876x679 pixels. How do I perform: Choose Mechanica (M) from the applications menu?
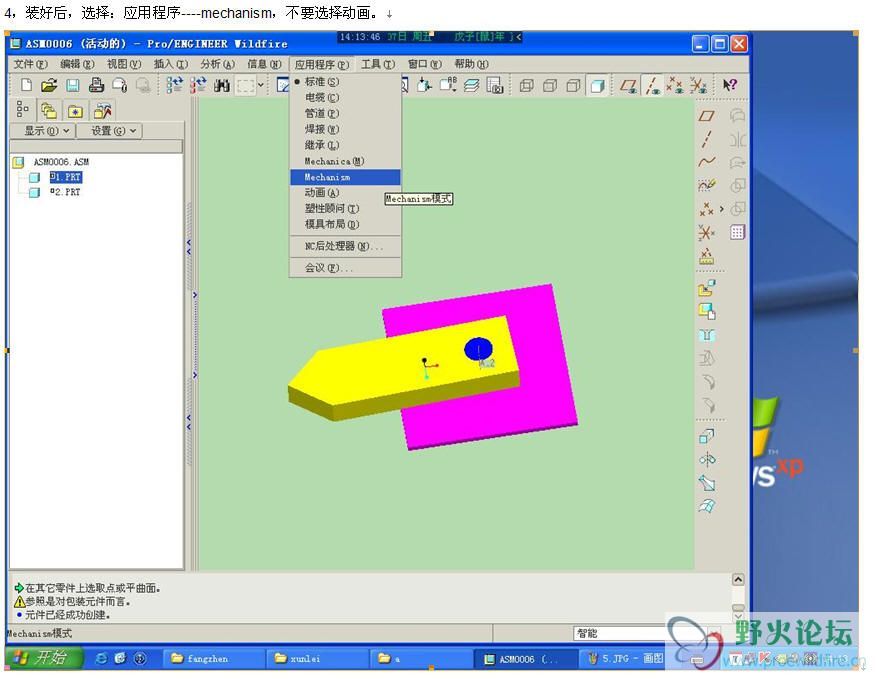[345, 162]
